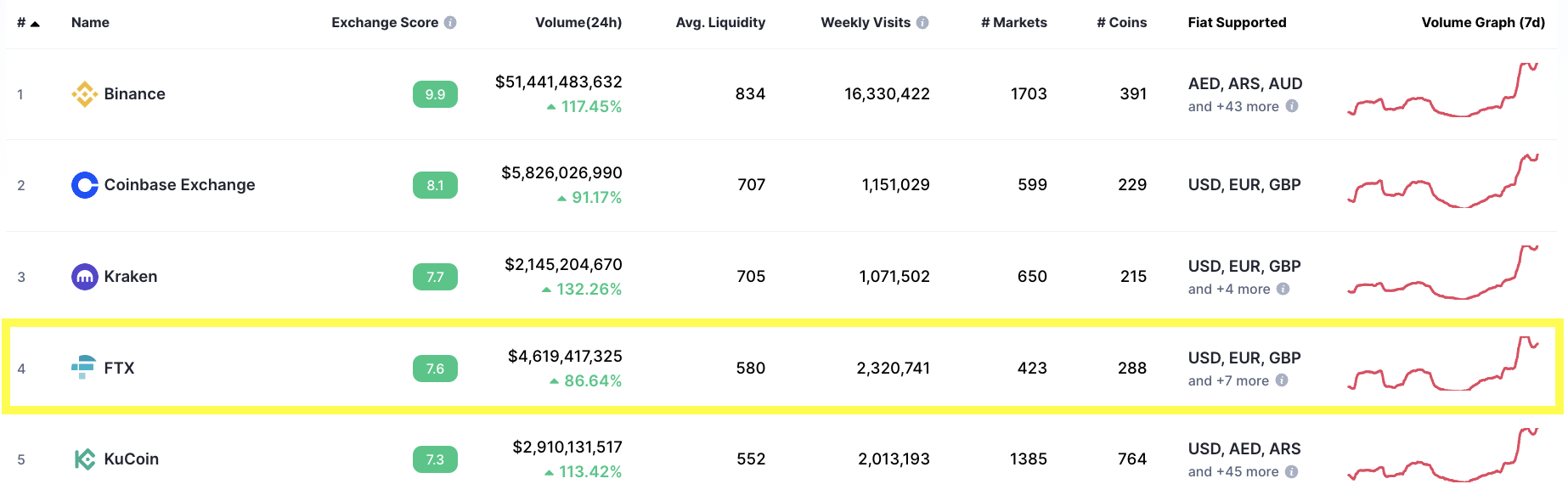The height and width of the screenshot is (501, 1568).
Task: Click info icon beside KuCoin's +45 more
Action: pyautogui.click(x=1291, y=471)
